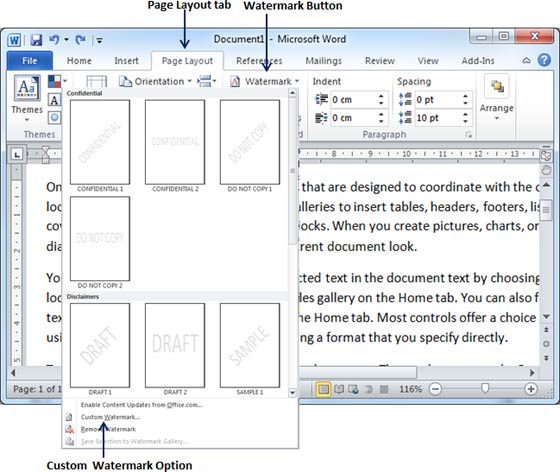Image resolution: width=560 pixels, height=472 pixels.
Task: Open the Themes gallery button
Action: tap(27, 99)
